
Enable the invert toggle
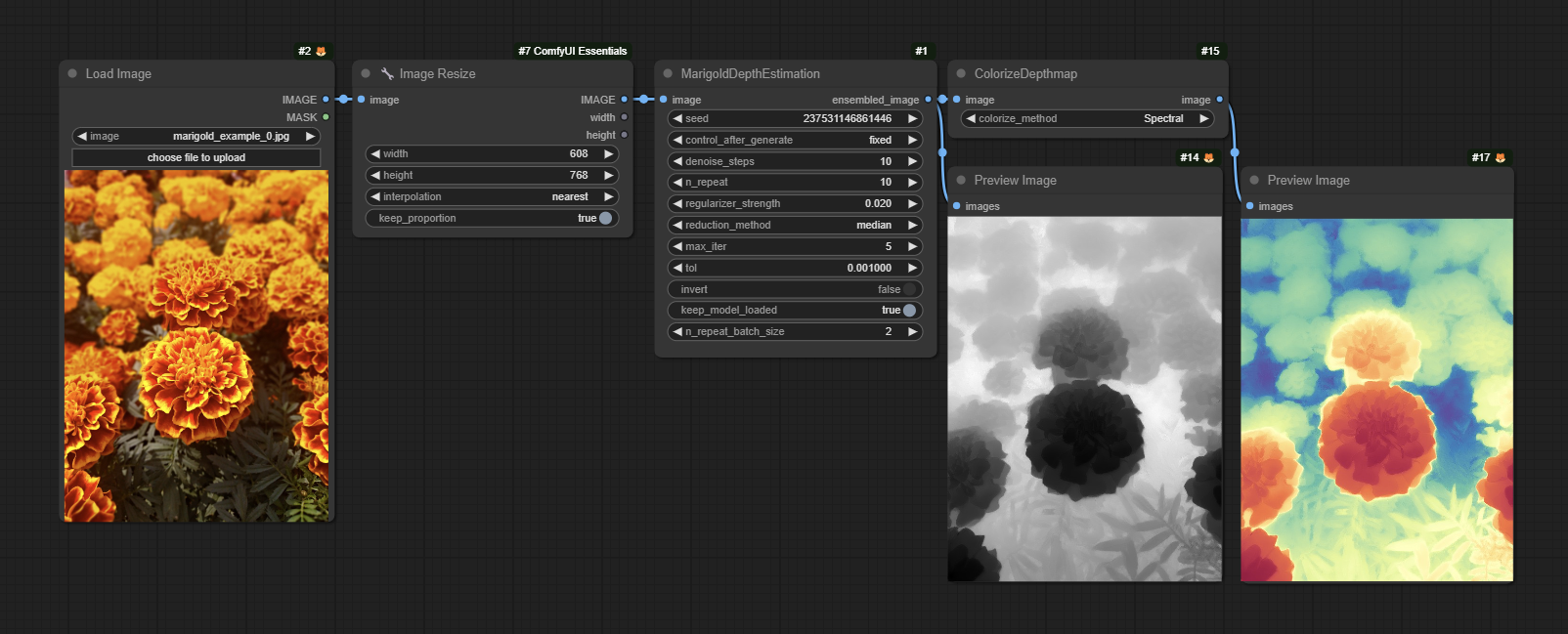coord(909,289)
